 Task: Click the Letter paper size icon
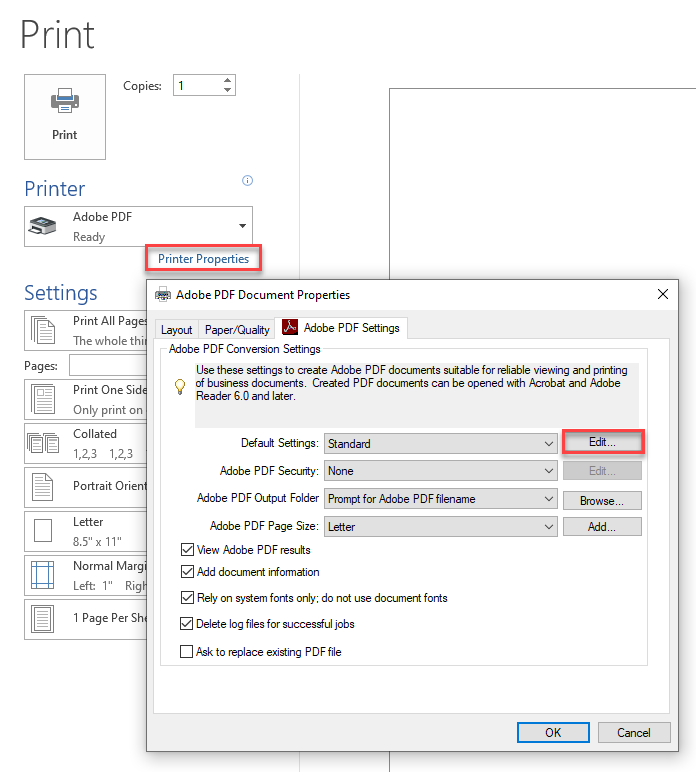point(43,531)
